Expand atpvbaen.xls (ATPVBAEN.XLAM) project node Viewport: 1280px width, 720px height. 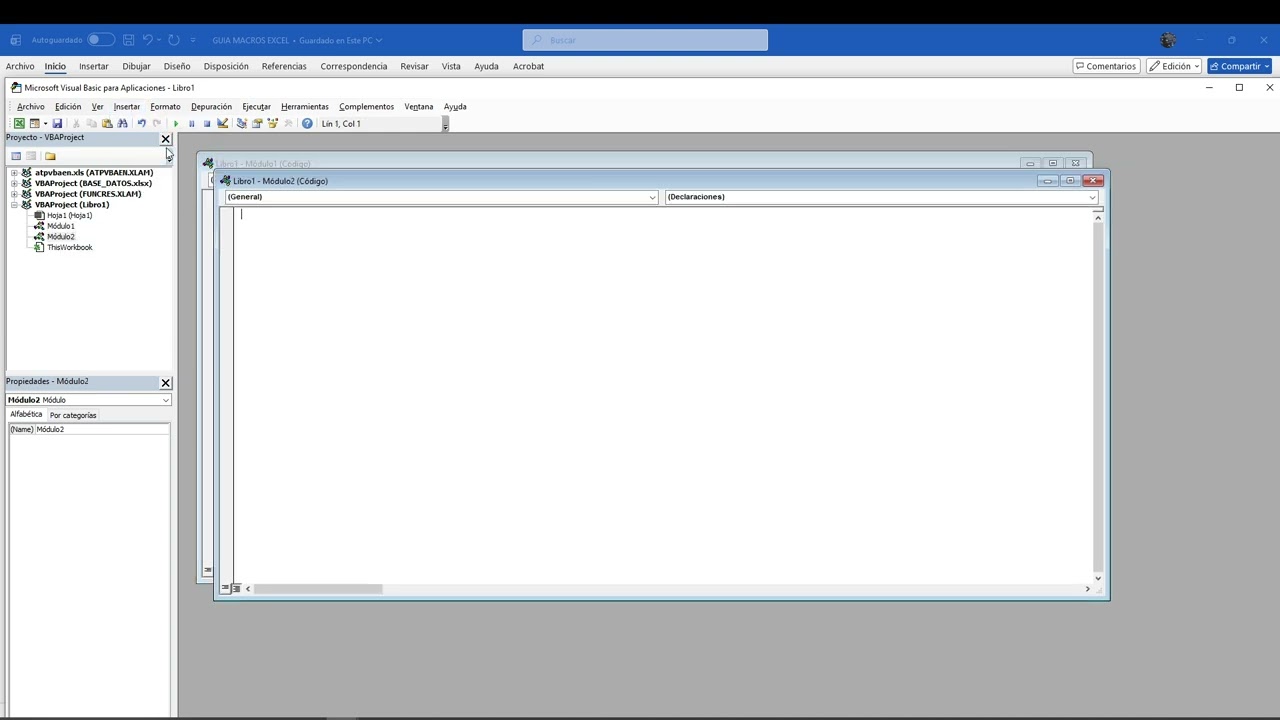point(14,173)
